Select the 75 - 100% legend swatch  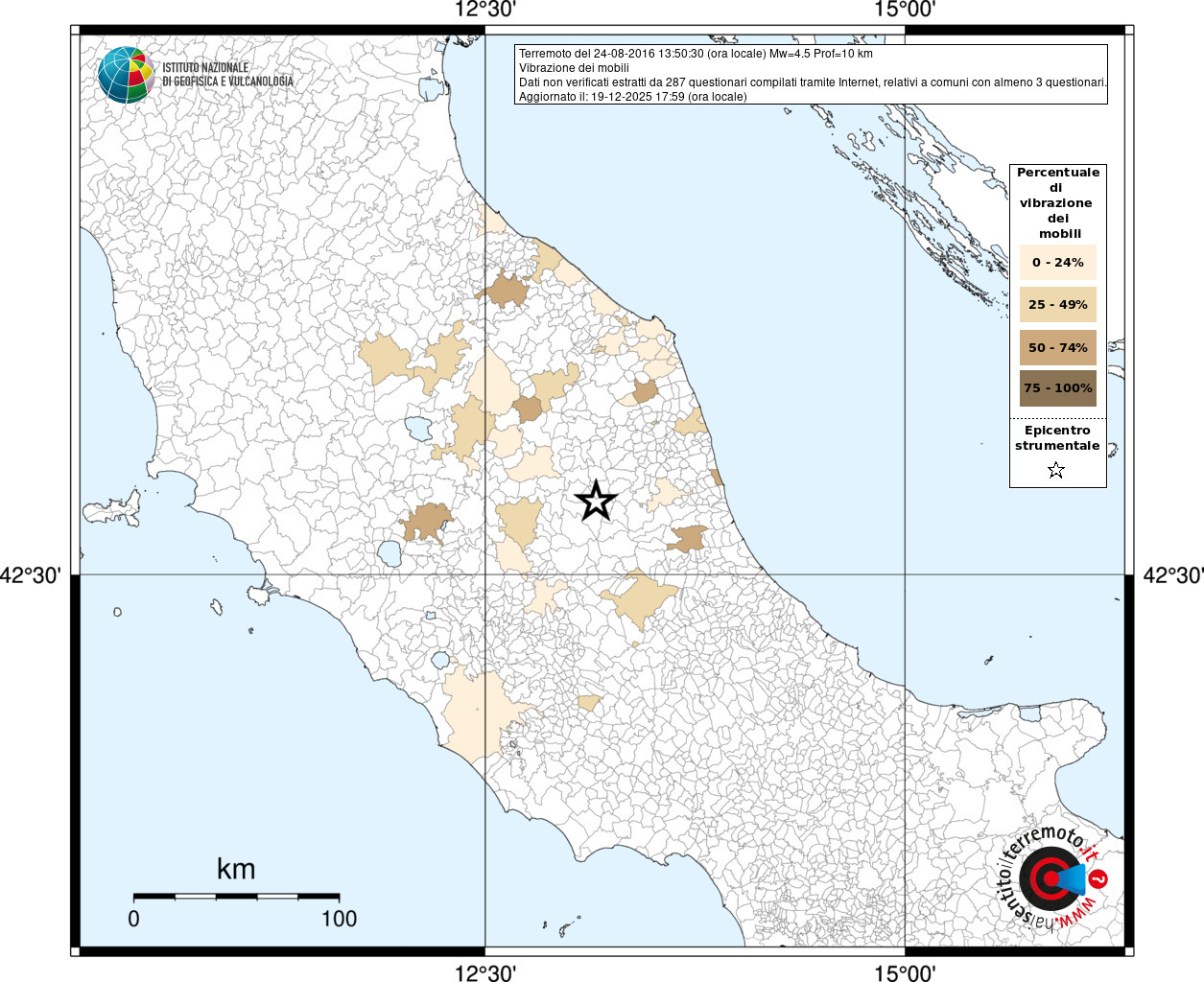(x=1058, y=388)
